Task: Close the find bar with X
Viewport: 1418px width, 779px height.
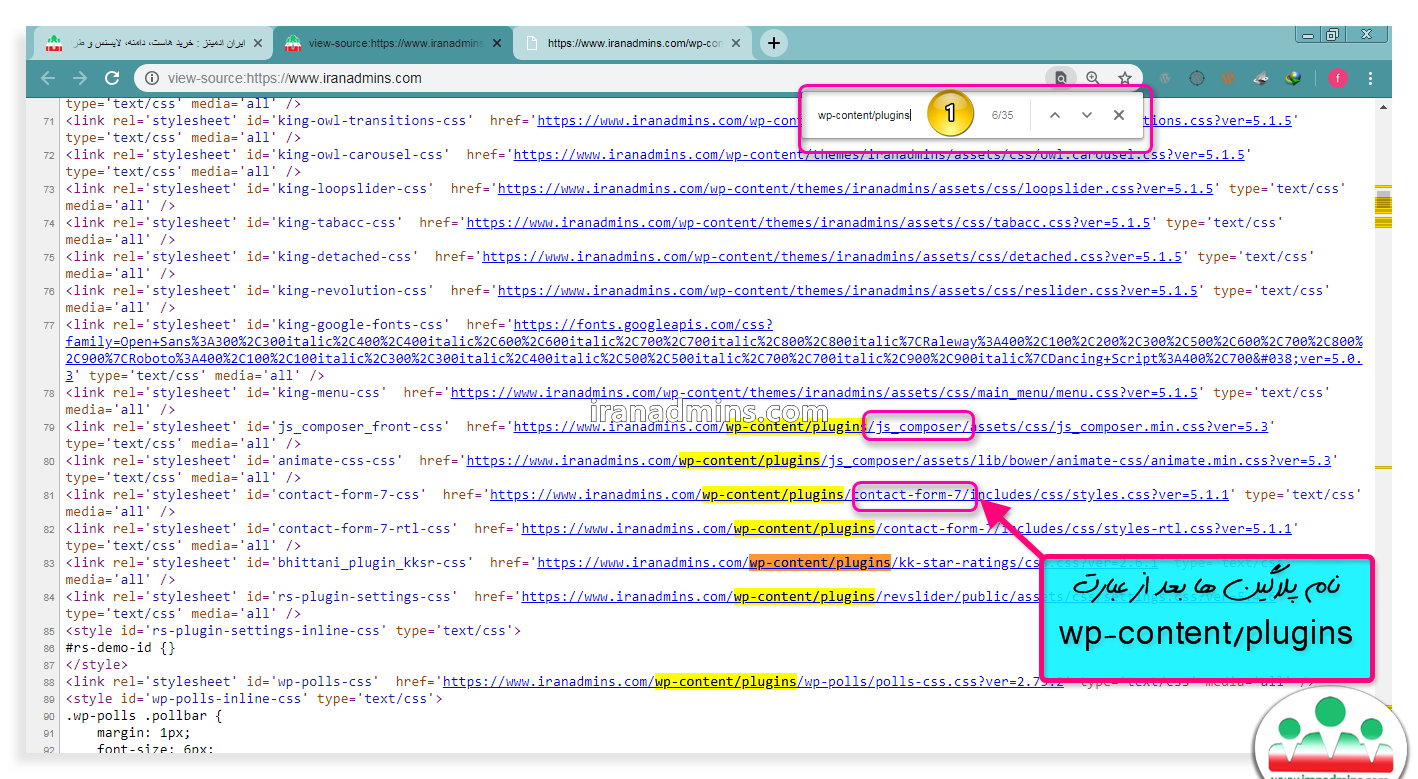Action: (x=1119, y=115)
